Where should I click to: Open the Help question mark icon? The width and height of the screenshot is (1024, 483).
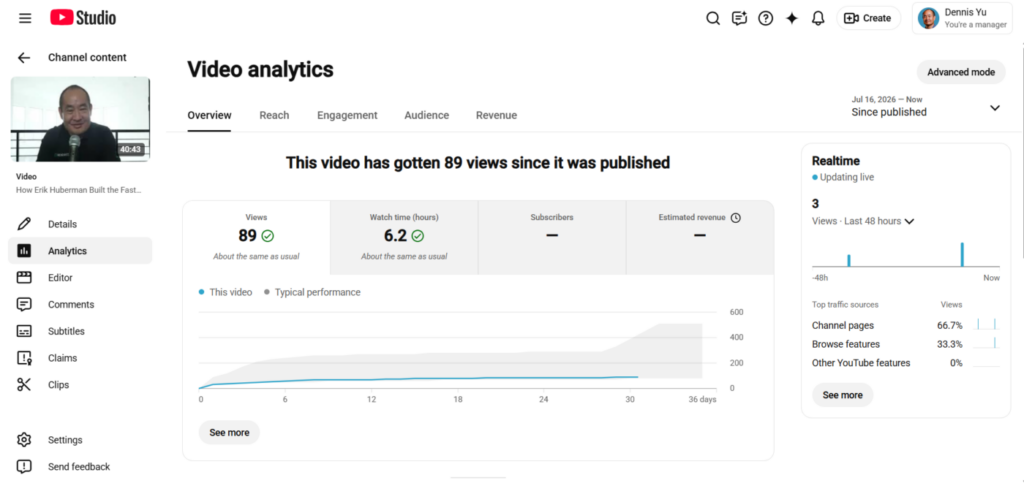pyautogui.click(x=765, y=18)
